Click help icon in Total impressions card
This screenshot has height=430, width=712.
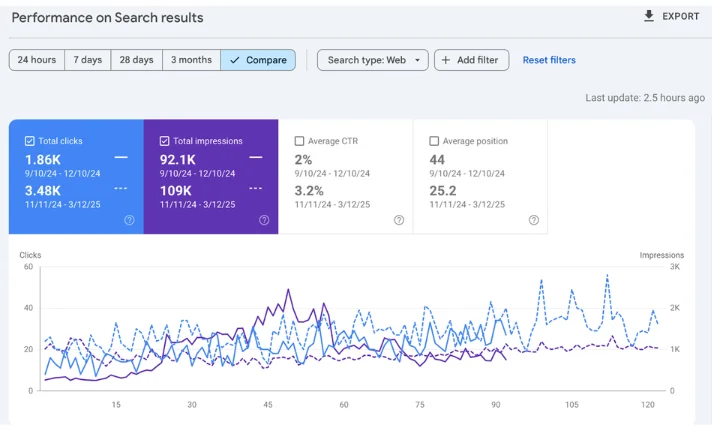coord(264,220)
